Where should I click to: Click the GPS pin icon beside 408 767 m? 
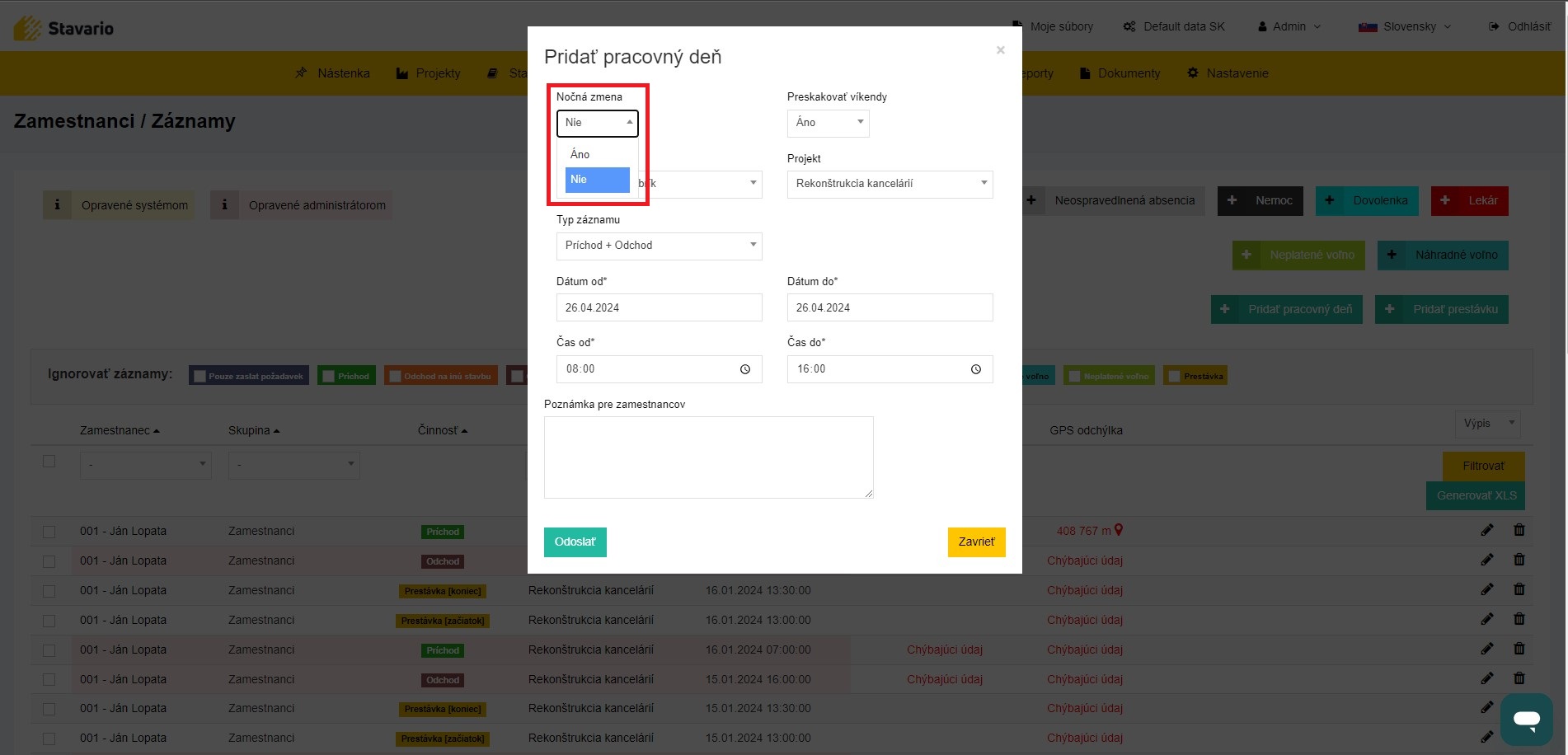coord(1119,531)
